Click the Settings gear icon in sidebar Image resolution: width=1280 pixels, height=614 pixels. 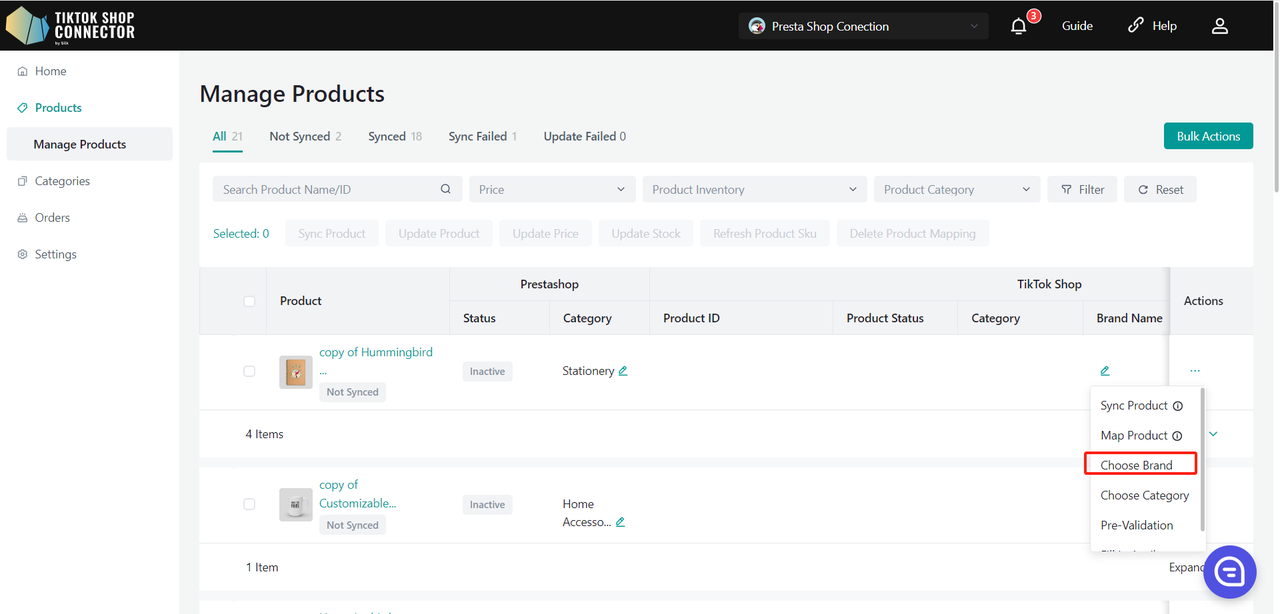tap(23, 254)
